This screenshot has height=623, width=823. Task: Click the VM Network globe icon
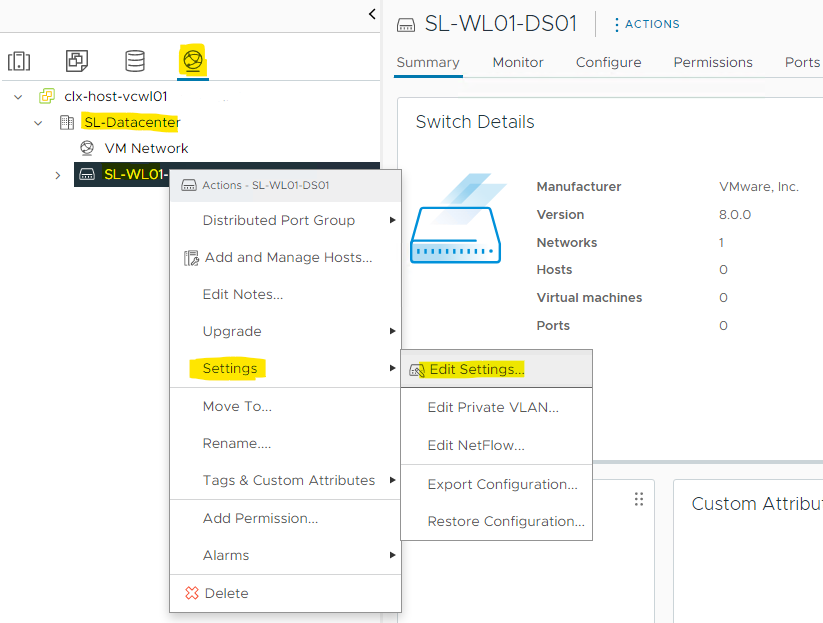[x=87, y=148]
